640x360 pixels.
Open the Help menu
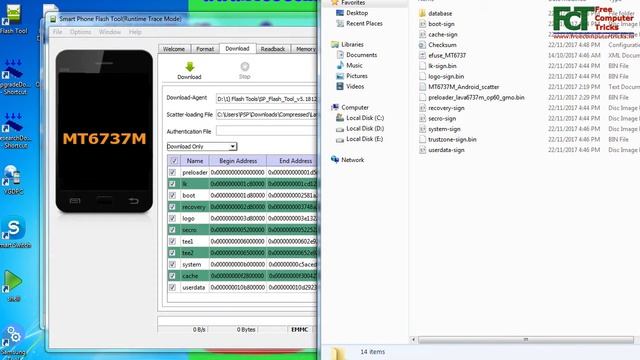[135, 32]
